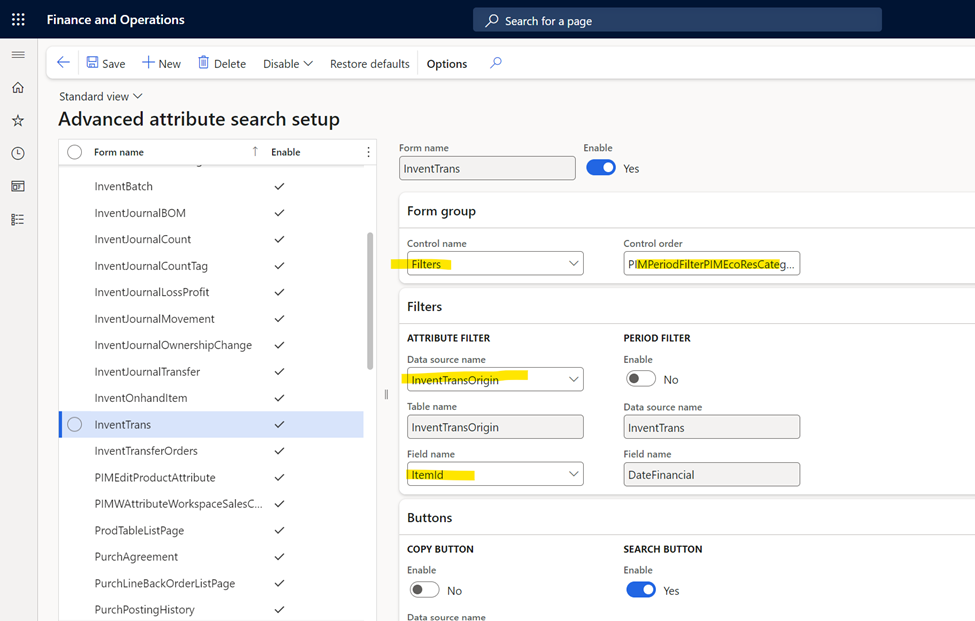The image size is (975, 621).
Task: Click the action bar search magnifier icon
Action: 496,63
